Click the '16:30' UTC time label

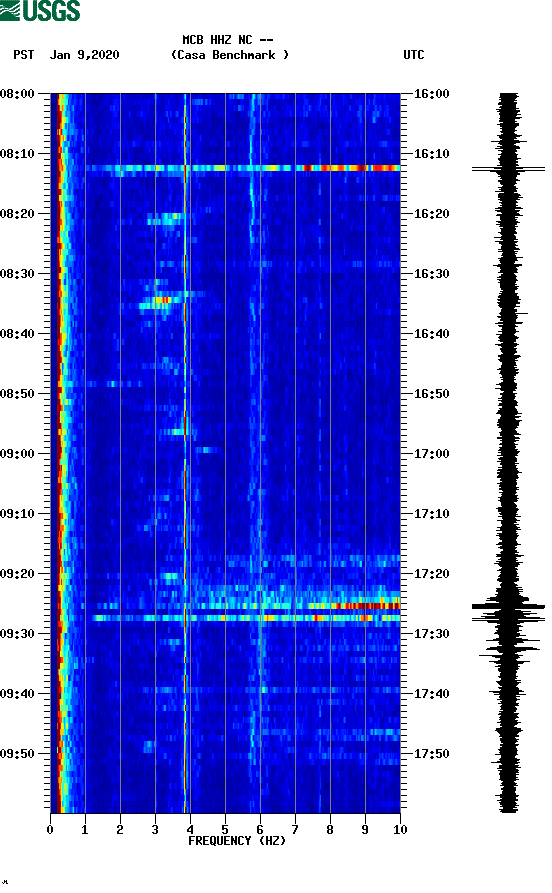[431, 273]
